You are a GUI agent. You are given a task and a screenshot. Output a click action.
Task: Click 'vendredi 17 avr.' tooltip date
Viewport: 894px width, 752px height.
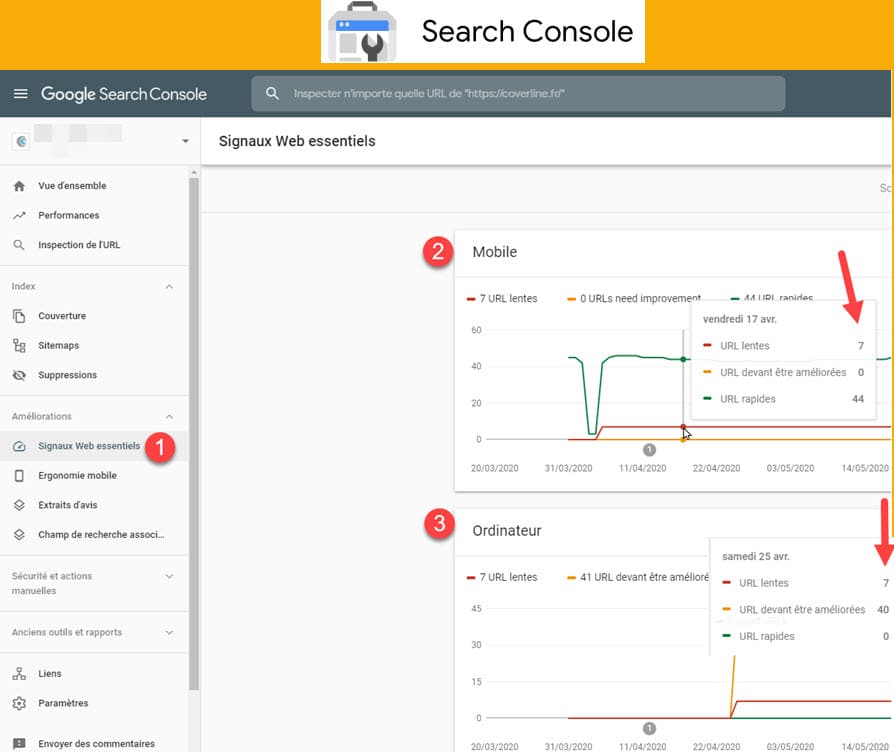point(739,319)
